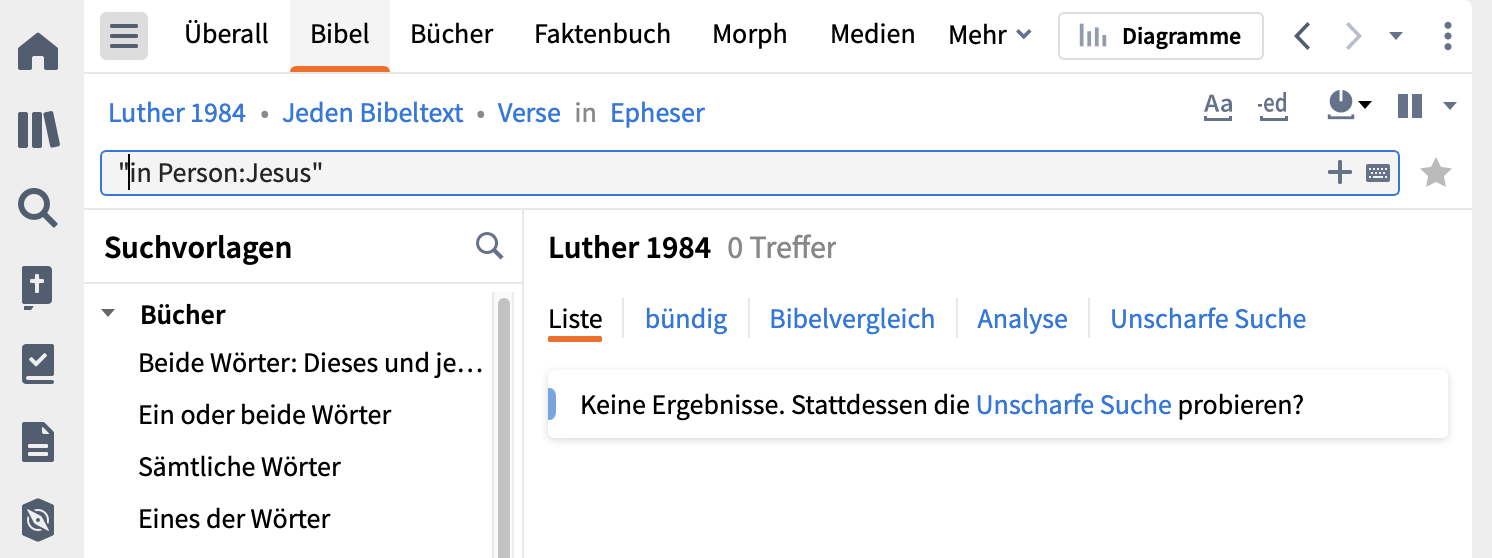Image resolution: width=1492 pixels, height=558 pixels.
Task: Open the Library from the sidebar
Action: tap(38, 130)
